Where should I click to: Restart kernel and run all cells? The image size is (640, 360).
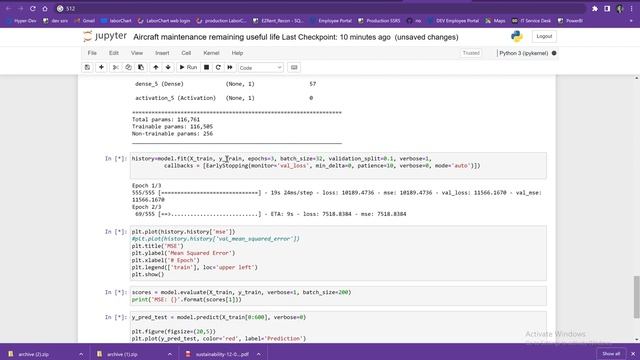pyautogui.click(x=230, y=67)
